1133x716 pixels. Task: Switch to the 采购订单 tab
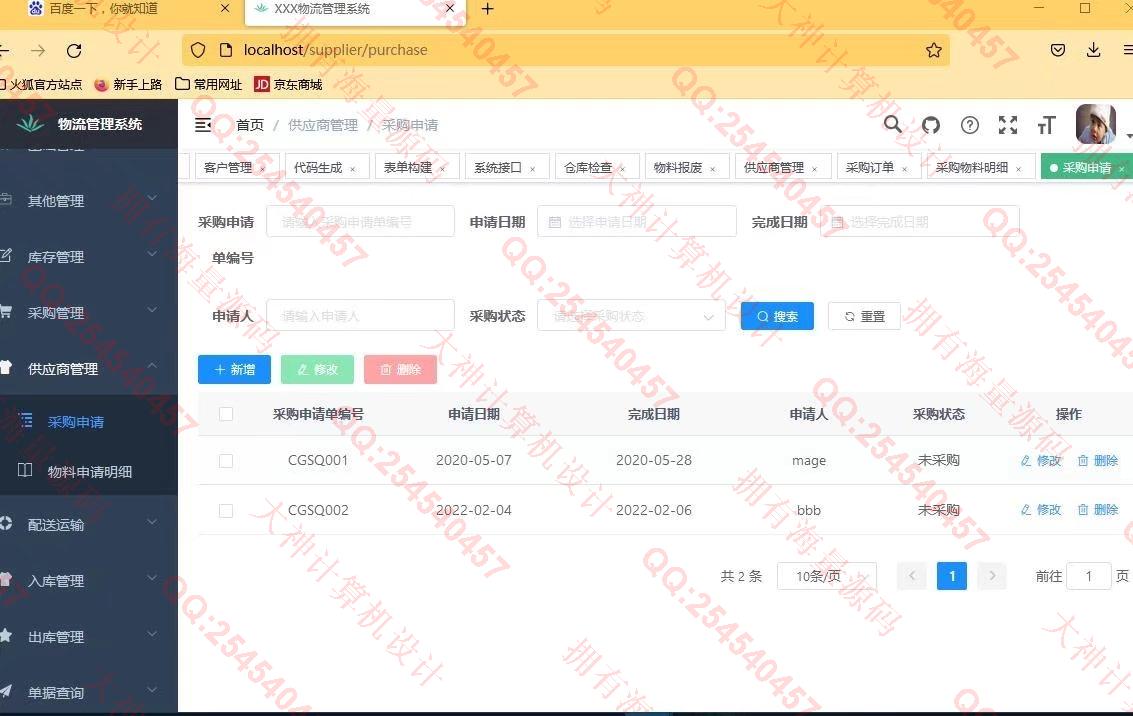[x=869, y=168]
